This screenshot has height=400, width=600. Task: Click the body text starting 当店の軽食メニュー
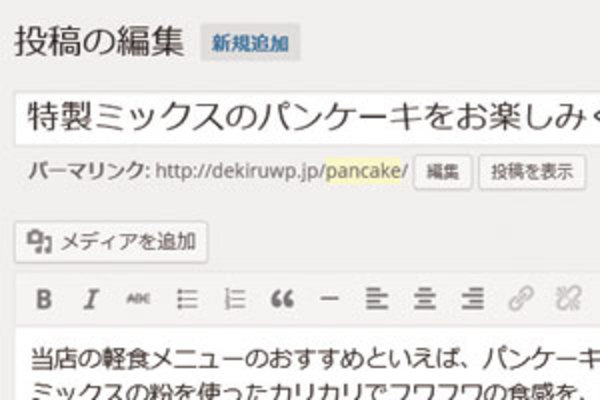tap(315, 361)
